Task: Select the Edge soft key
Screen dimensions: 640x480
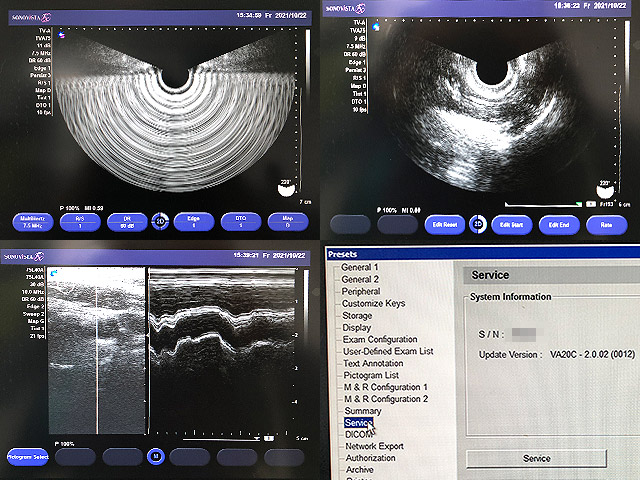Action: point(194,222)
